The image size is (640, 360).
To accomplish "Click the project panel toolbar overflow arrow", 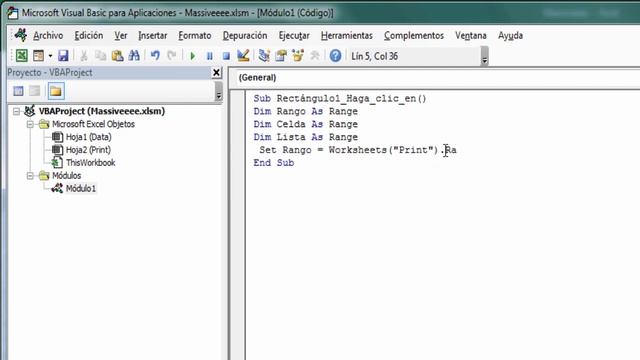I will pos(218,91).
